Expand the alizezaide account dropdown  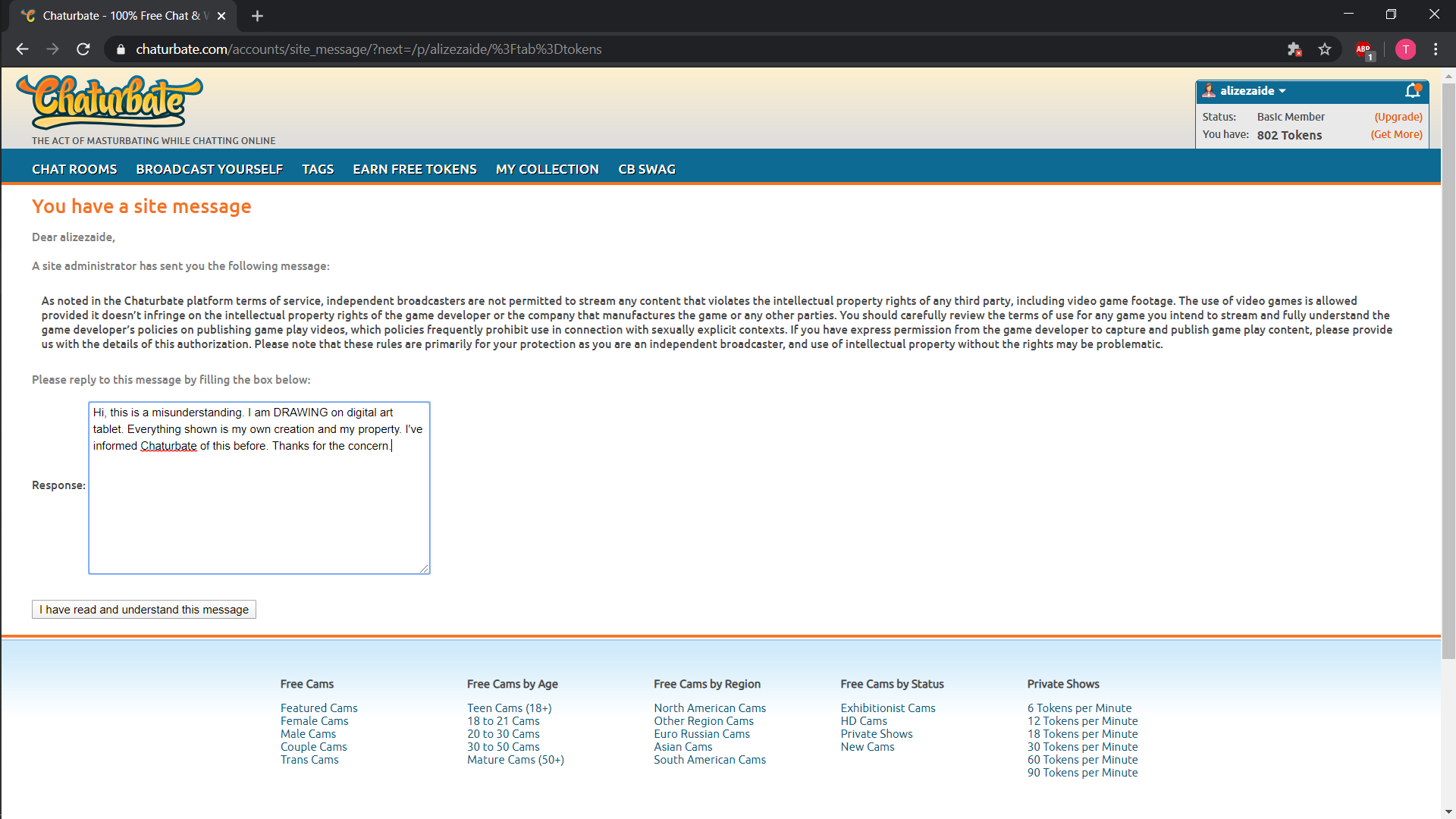pyautogui.click(x=1253, y=91)
